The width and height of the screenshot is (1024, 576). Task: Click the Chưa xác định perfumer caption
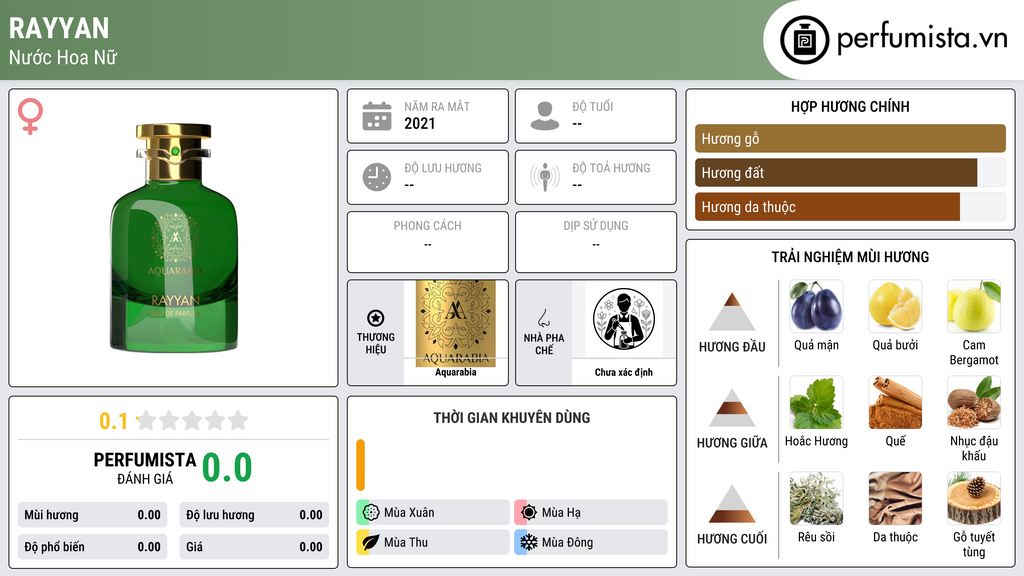click(624, 372)
